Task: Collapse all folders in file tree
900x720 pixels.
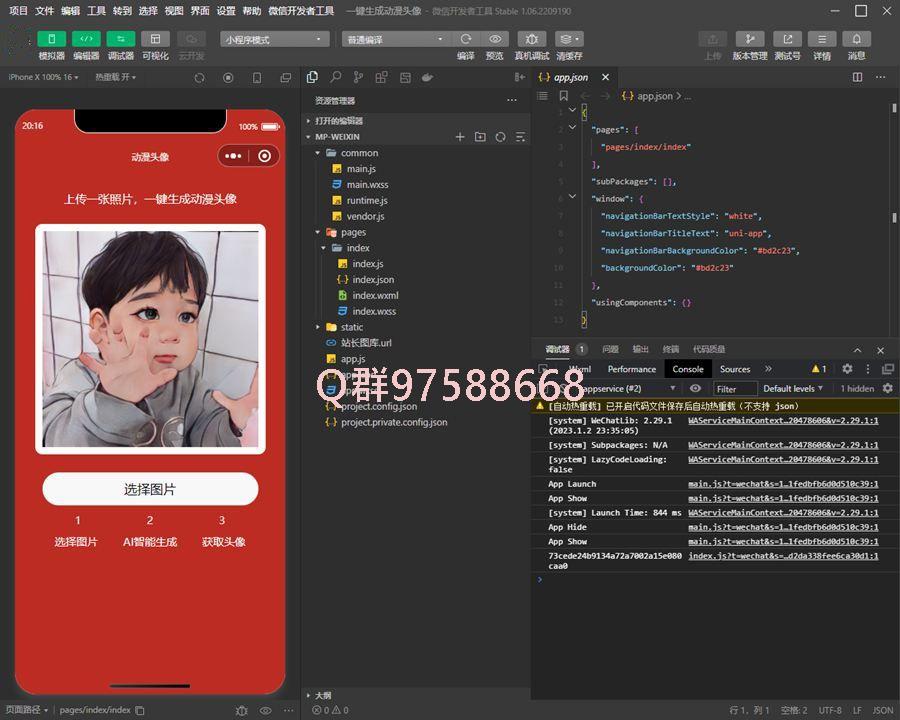Action: point(520,137)
